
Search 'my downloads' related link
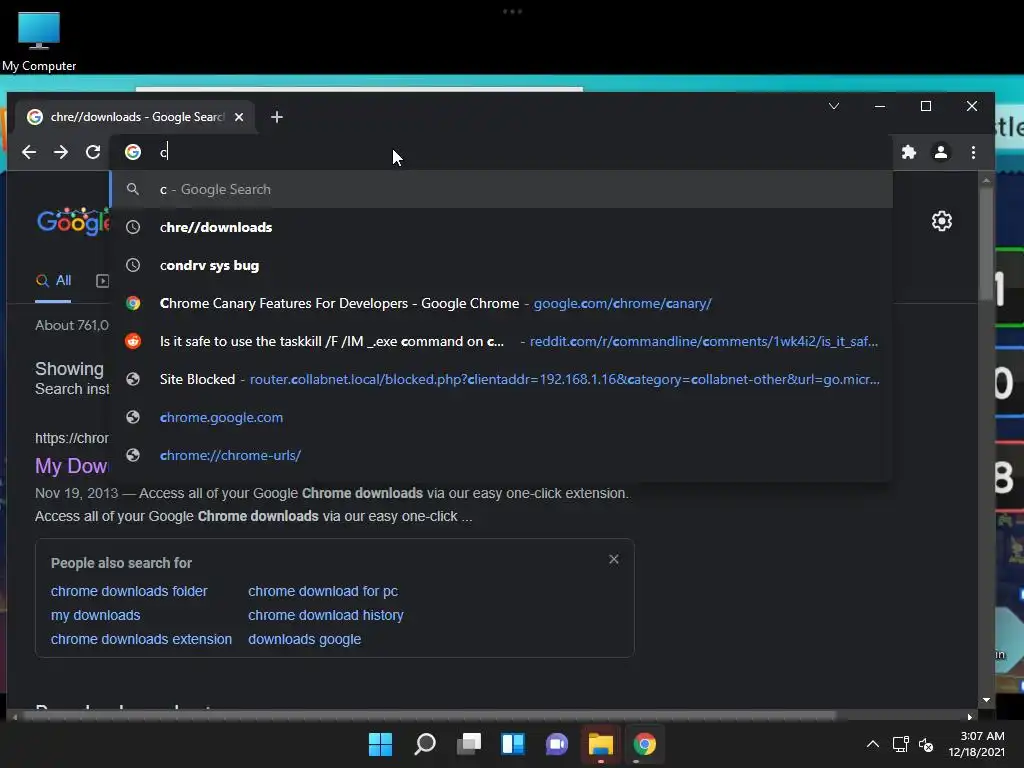[x=95, y=615]
